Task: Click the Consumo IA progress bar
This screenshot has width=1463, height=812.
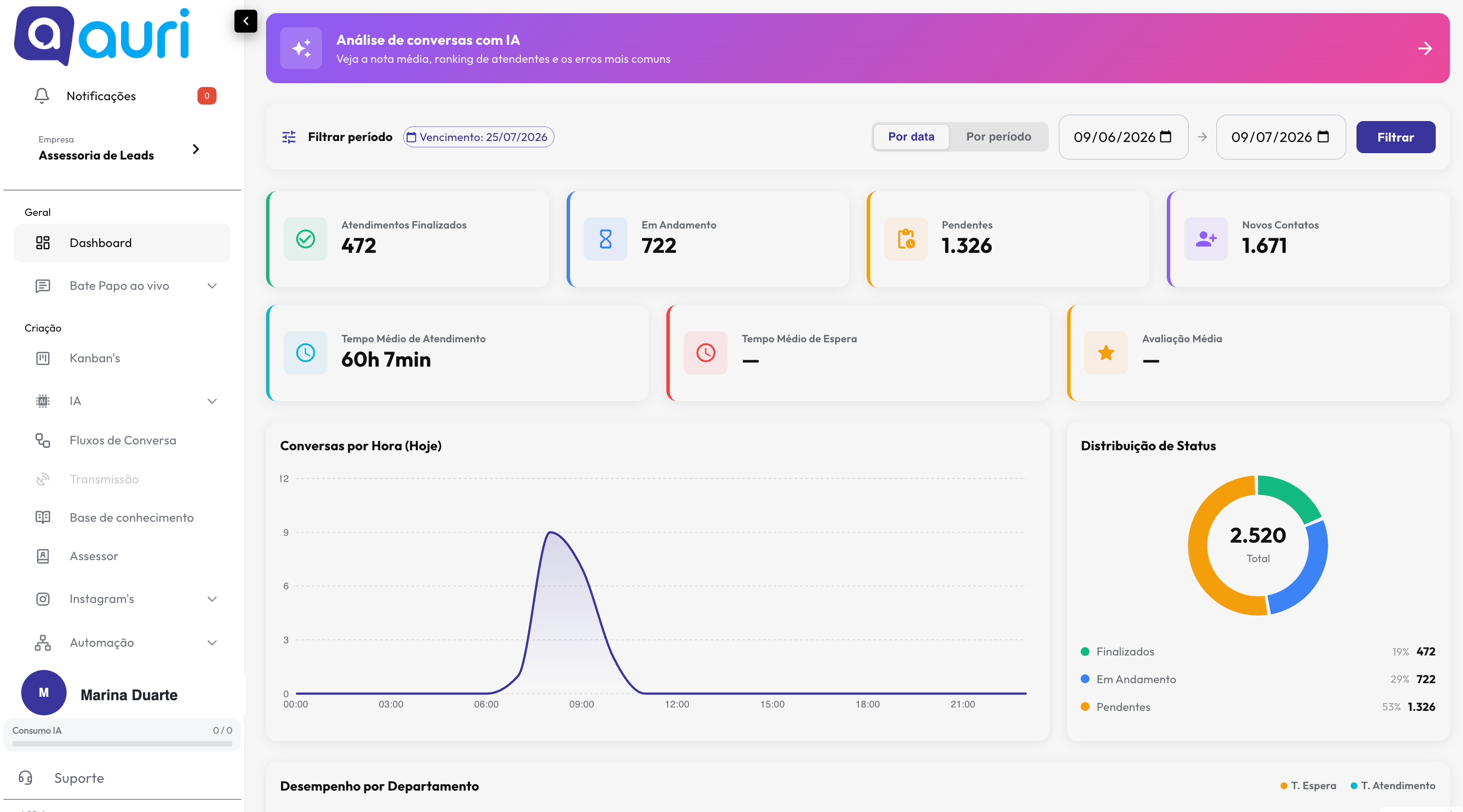Action: [122, 743]
